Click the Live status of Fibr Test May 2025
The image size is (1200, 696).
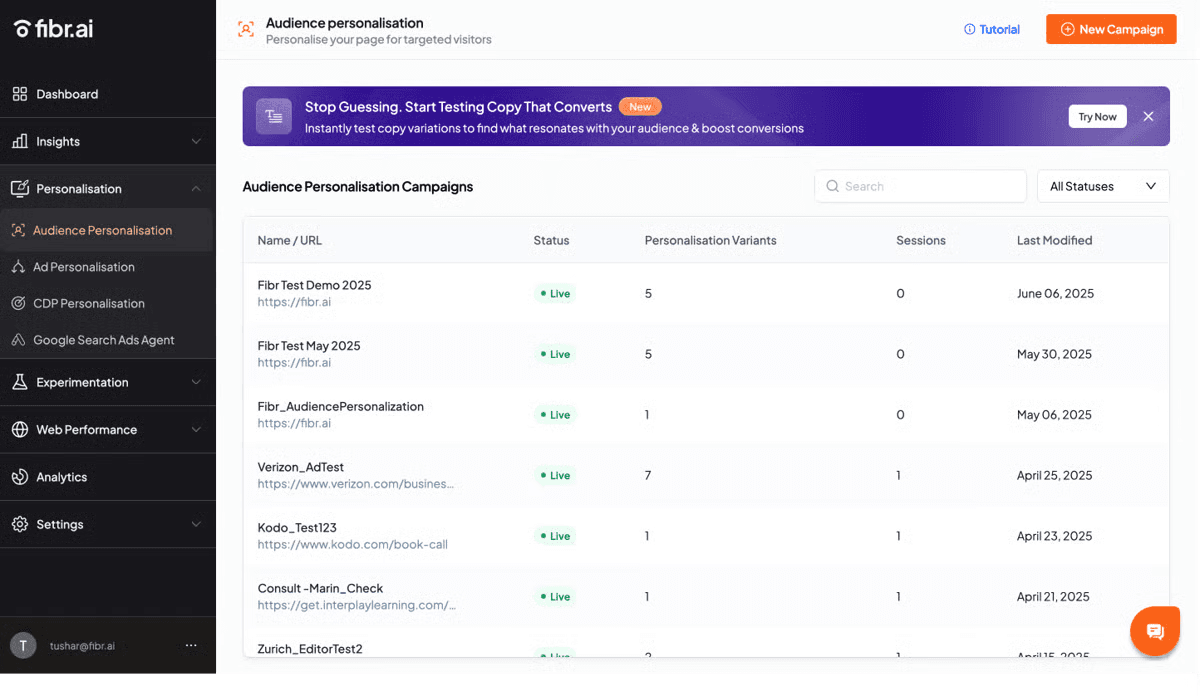[x=555, y=354]
